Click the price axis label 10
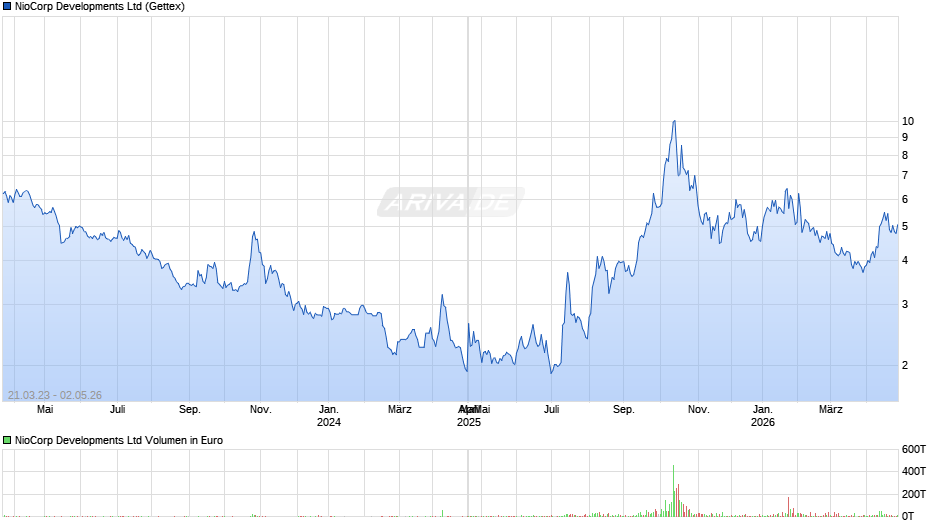 [x=908, y=122]
